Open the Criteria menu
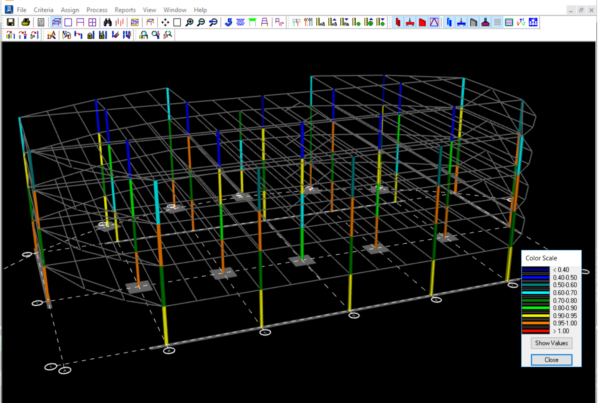The image size is (600, 403). pyautogui.click(x=44, y=8)
